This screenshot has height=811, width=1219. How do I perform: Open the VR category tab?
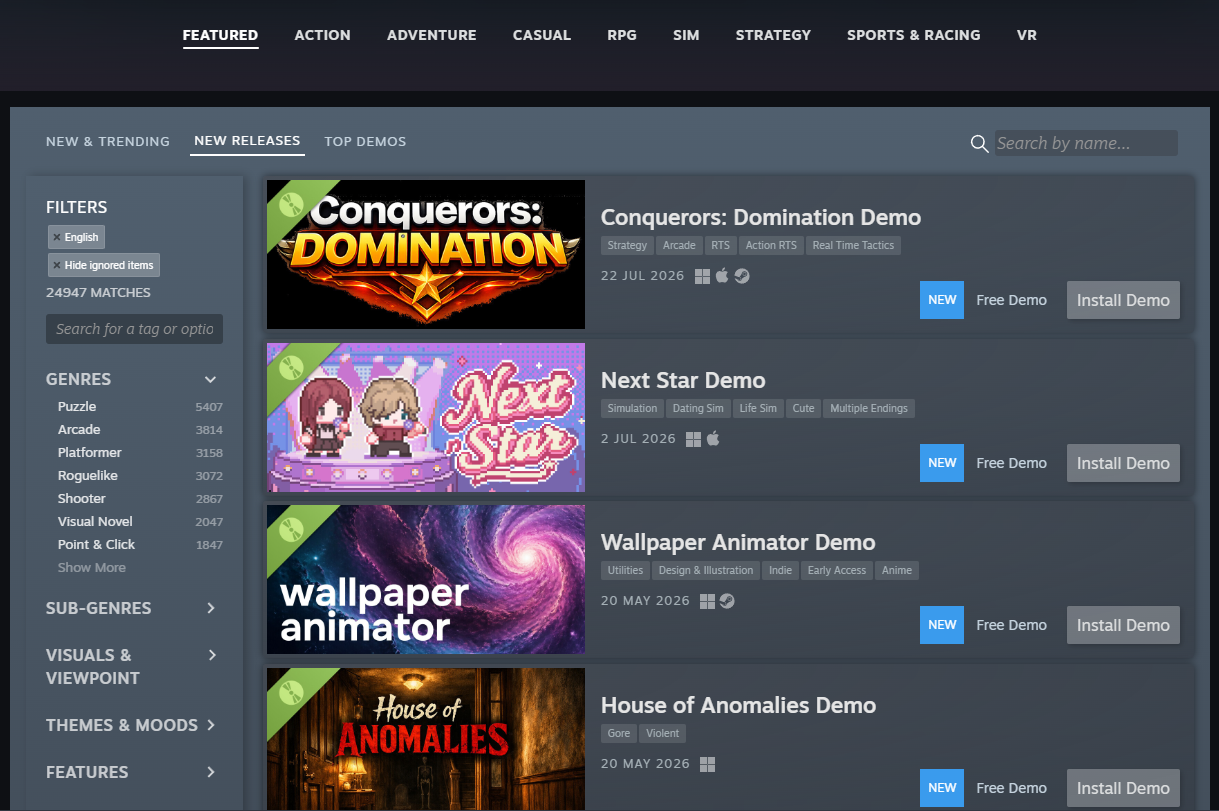pos(1026,34)
